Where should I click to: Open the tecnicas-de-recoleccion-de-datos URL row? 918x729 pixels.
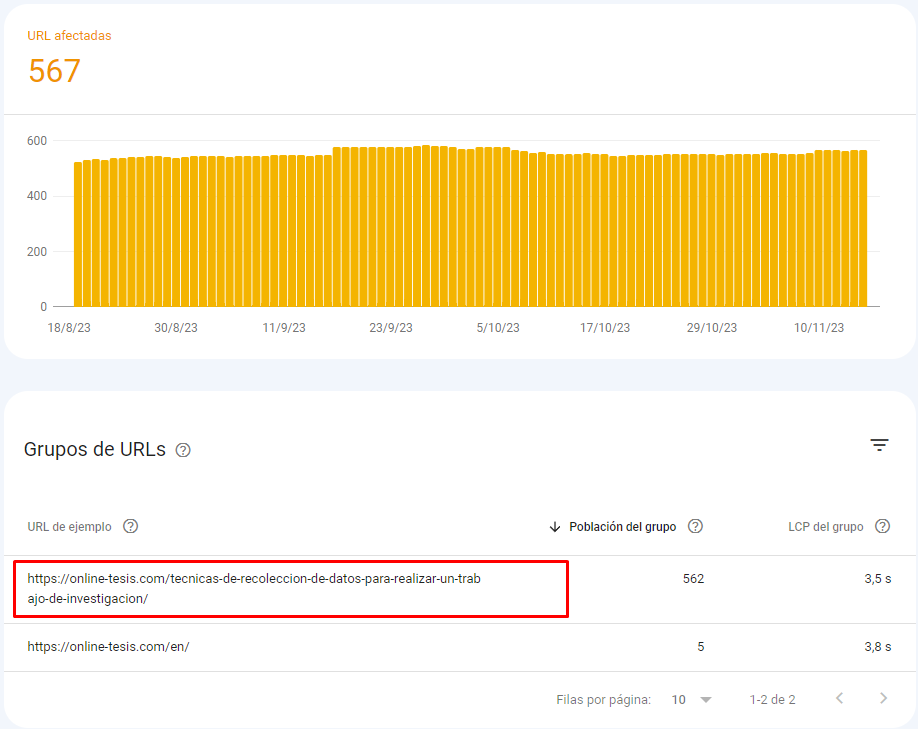tap(459, 589)
